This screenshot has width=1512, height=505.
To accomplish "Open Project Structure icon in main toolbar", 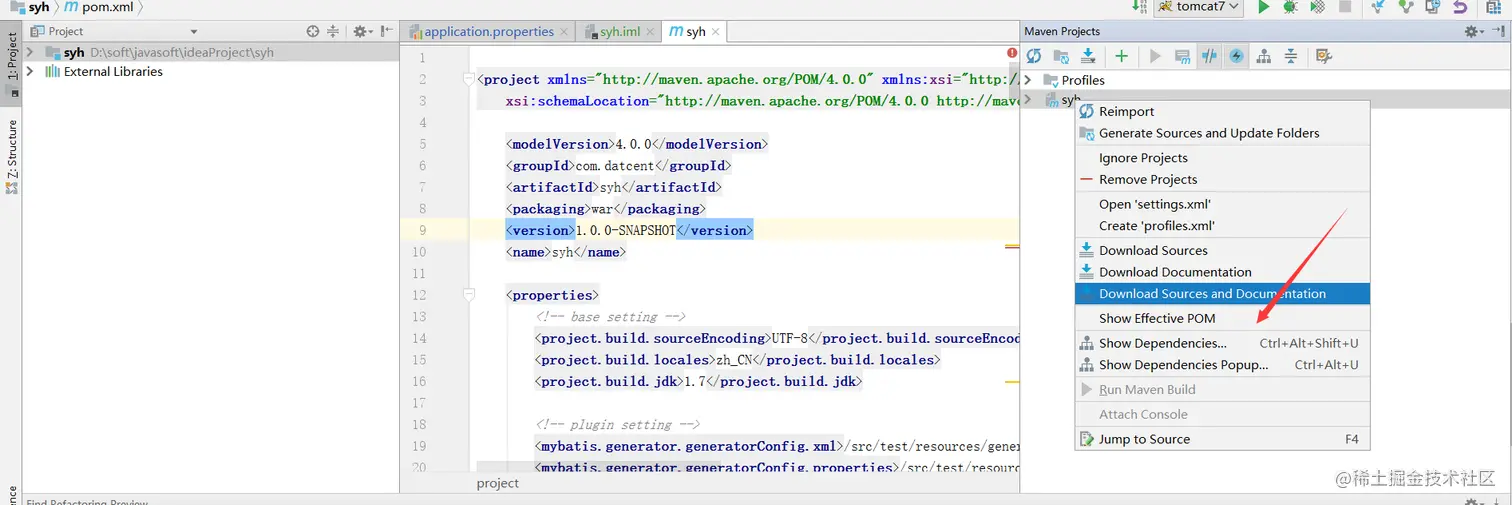I will [1493, 7].
